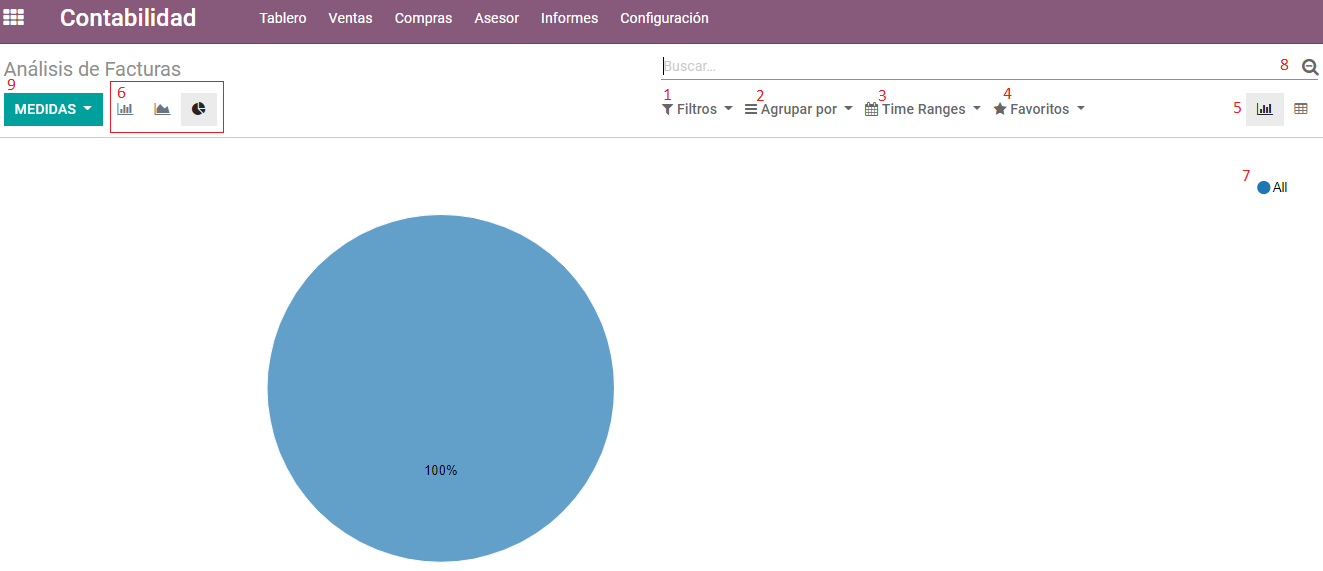1323x571 pixels.
Task: Open the Configuración menu
Action: [664, 18]
